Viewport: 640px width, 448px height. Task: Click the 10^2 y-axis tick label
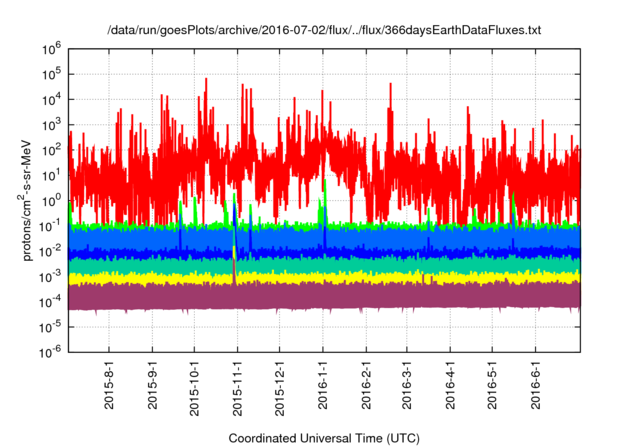pos(51,150)
